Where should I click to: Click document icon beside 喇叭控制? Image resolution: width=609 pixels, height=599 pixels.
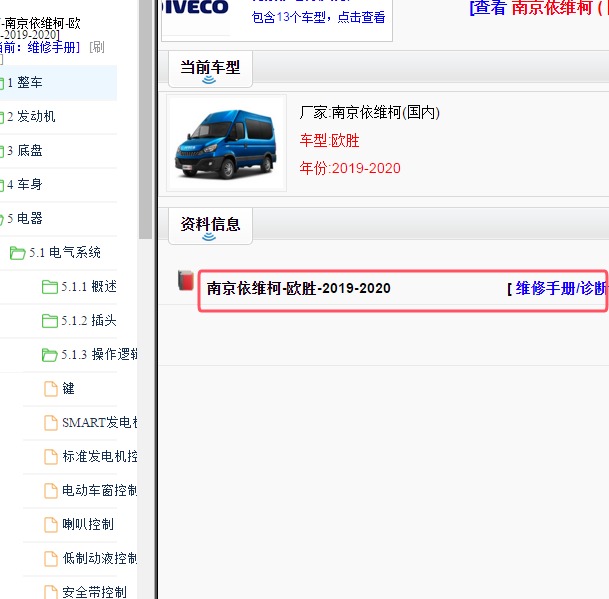[x=50, y=525]
